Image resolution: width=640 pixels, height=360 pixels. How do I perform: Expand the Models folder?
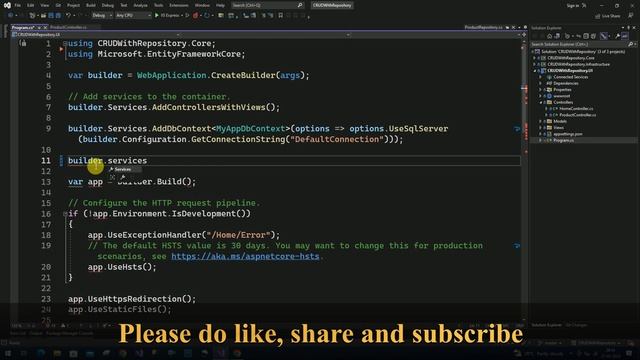(540, 121)
